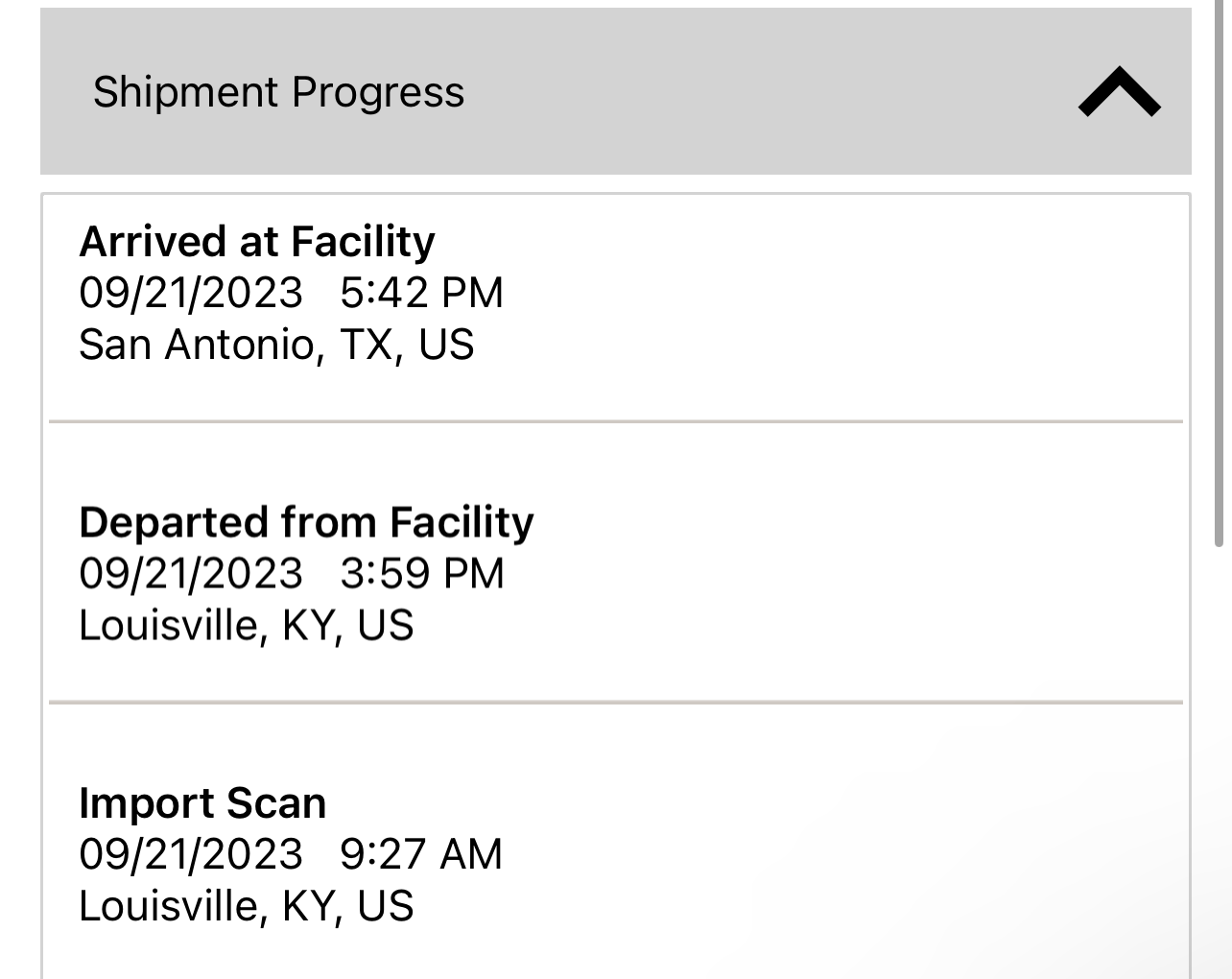Viewport: 1232px width, 979px height.
Task: Select the Arrived at Facility heading
Action: coord(257,241)
